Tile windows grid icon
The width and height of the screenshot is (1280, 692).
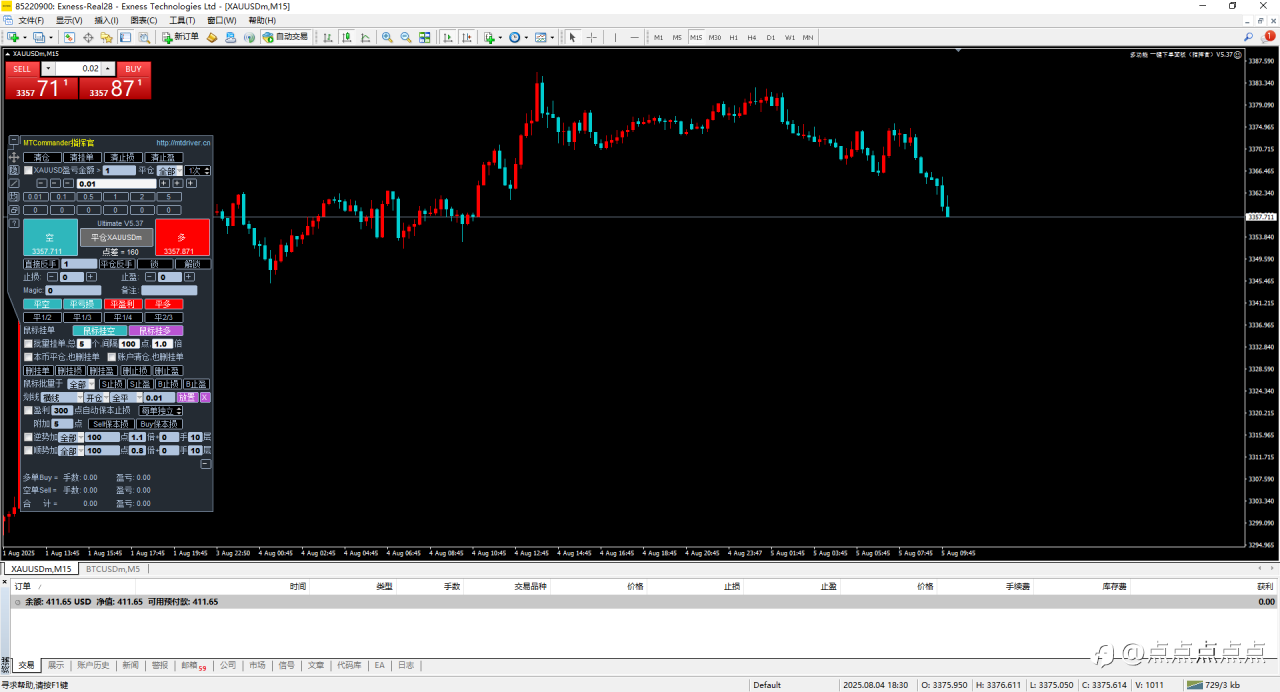click(425, 37)
